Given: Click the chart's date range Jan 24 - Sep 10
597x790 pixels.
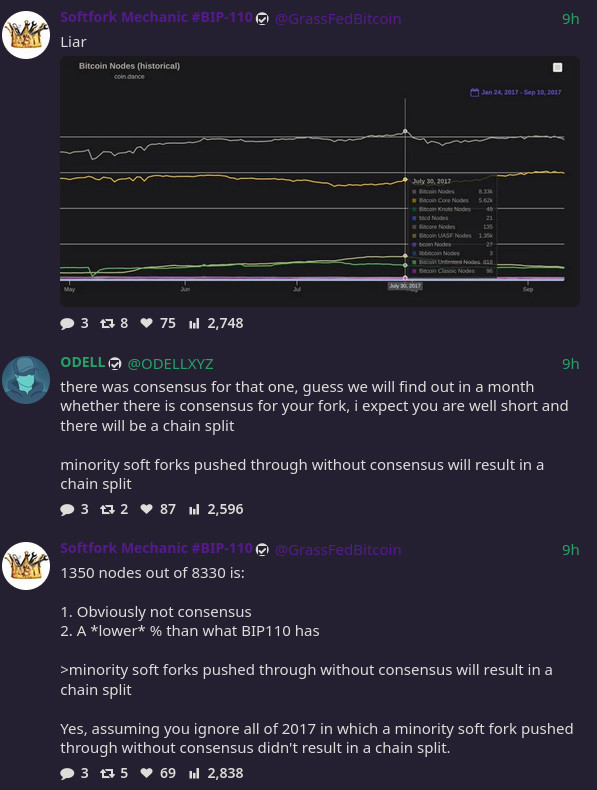Looking at the screenshot, I should pos(516,92).
